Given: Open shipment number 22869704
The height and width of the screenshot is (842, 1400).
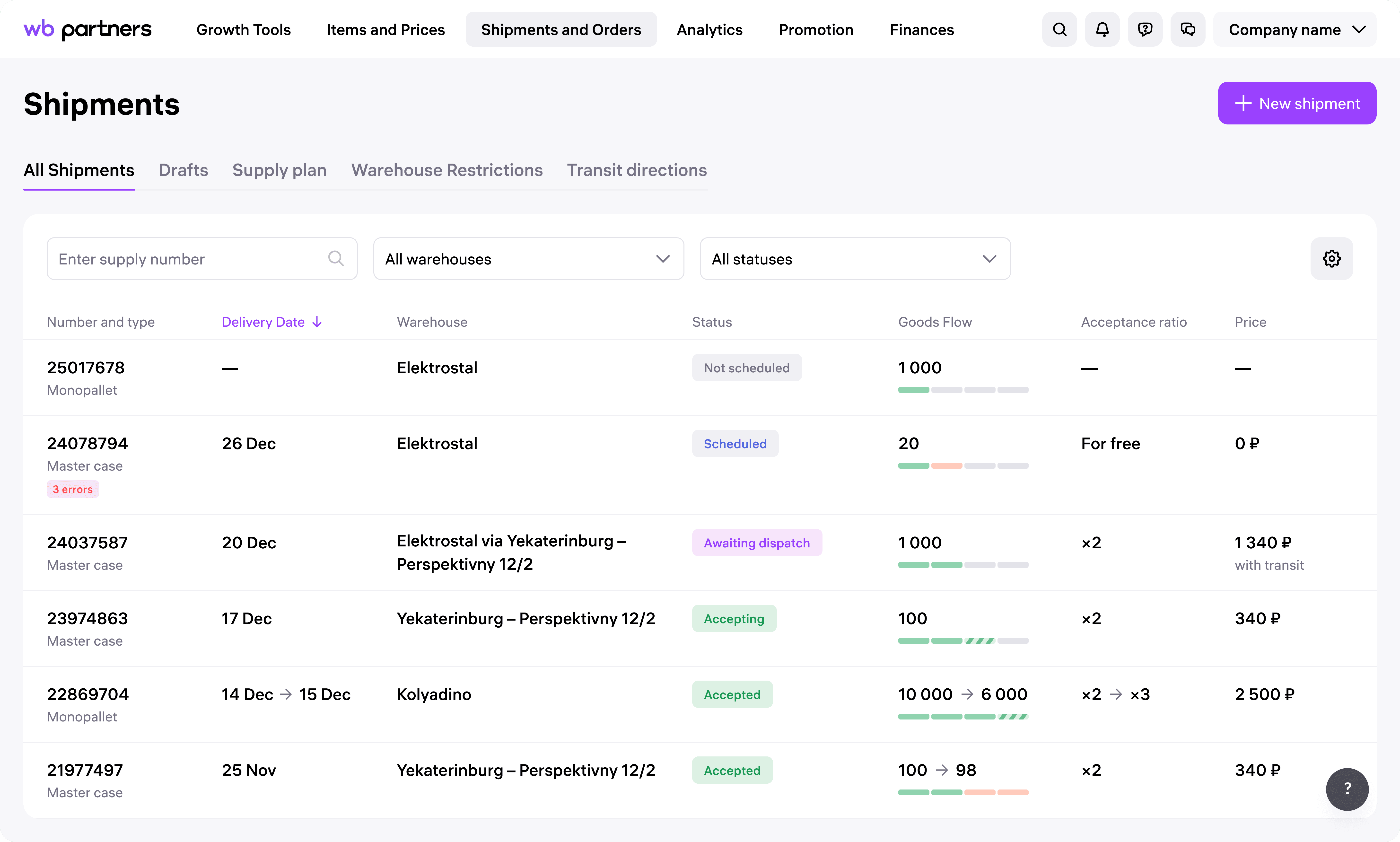Looking at the screenshot, I should coord(88,694).
